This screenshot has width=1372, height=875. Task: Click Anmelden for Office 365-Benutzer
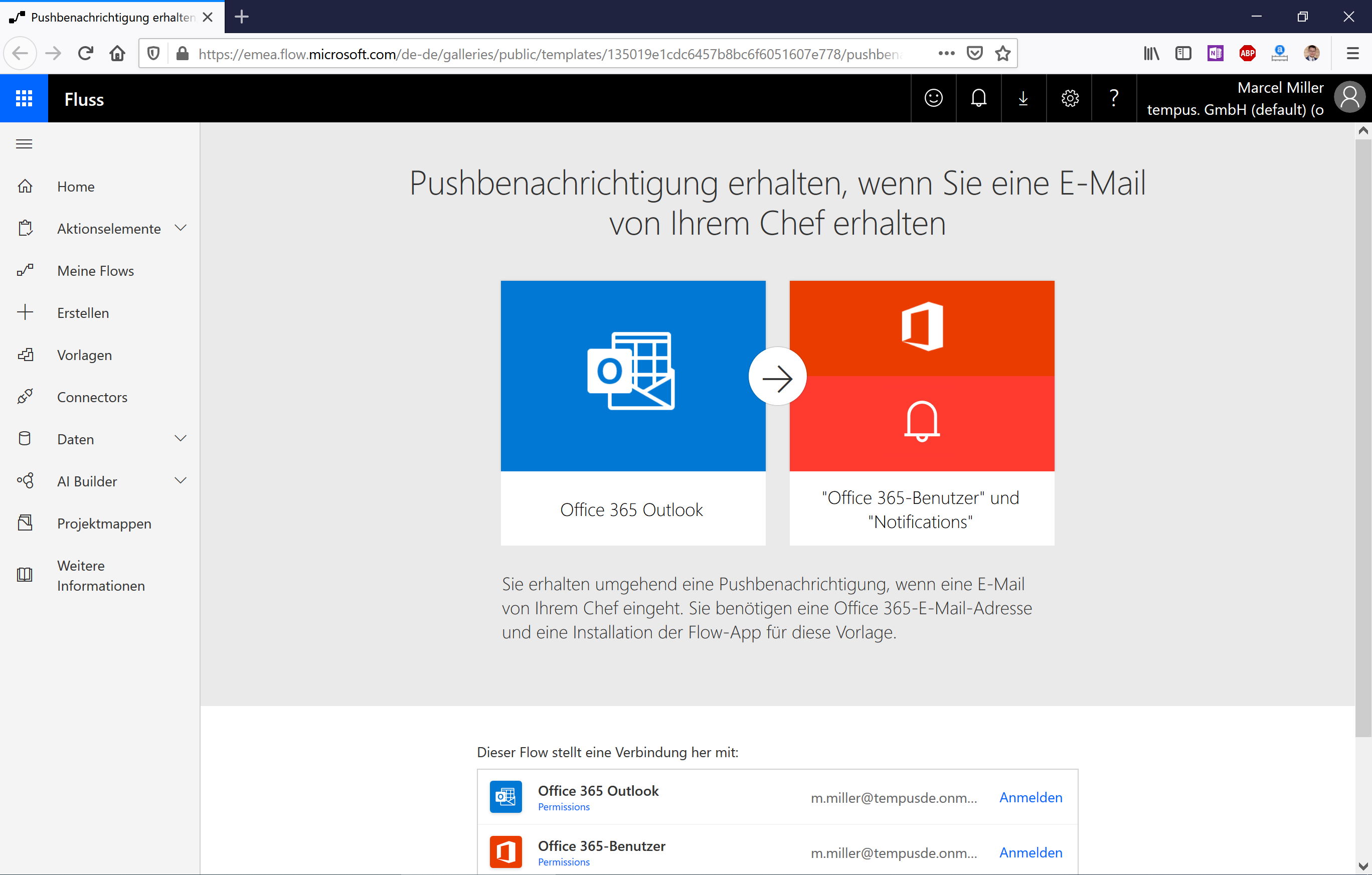1031,852
